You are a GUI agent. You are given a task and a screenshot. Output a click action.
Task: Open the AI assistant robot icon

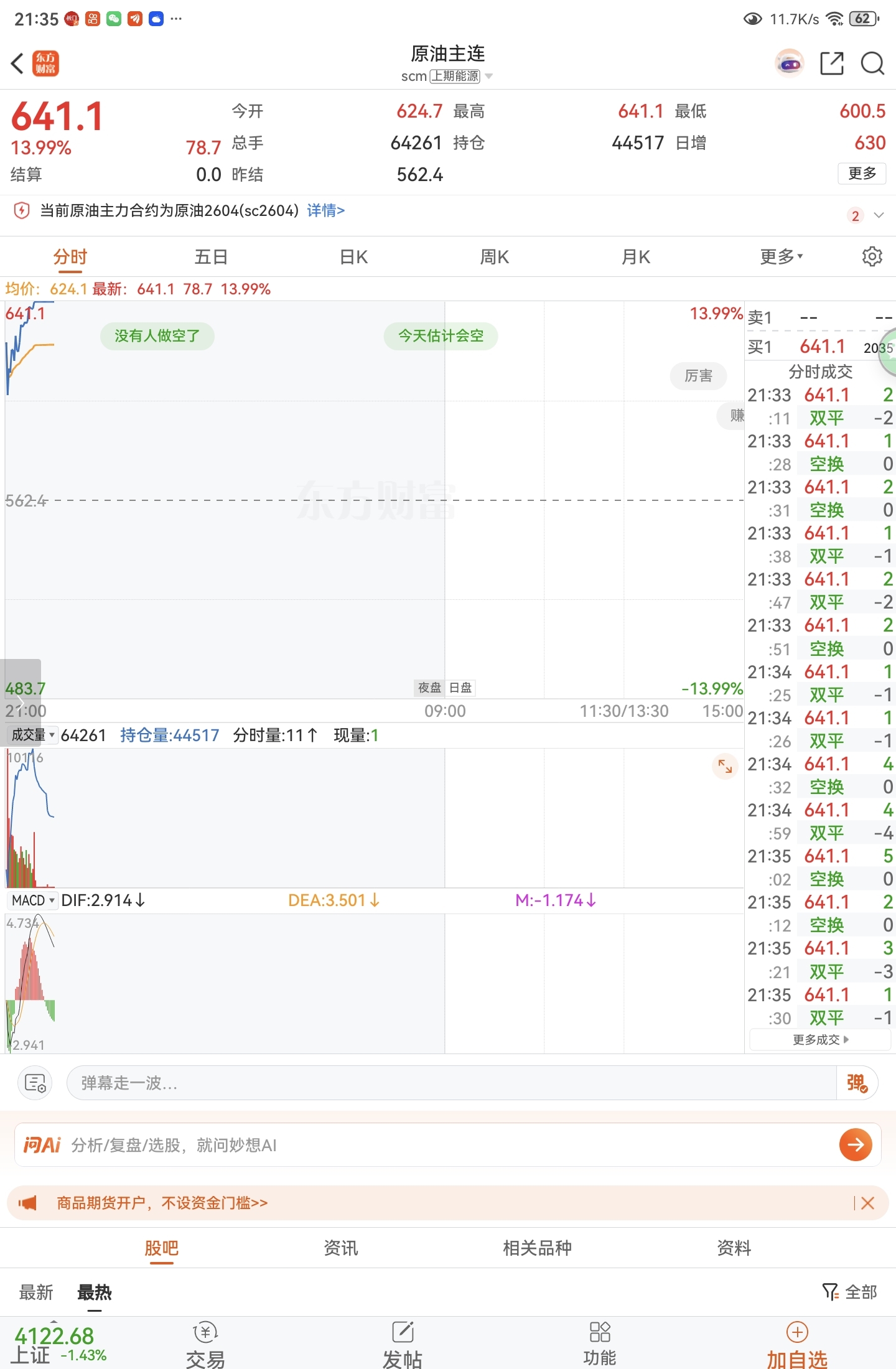click(790, 63)
